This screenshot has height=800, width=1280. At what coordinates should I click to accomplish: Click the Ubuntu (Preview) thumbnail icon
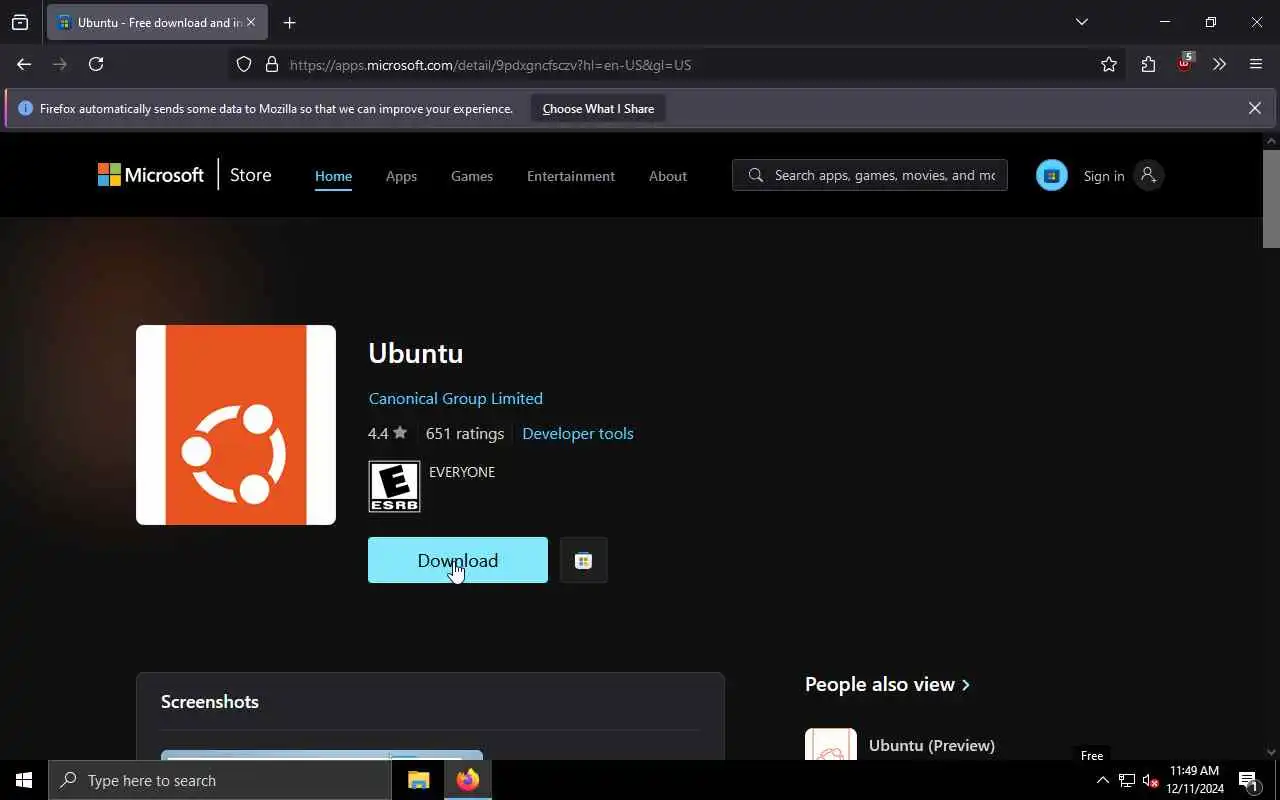tap(831, 743)
